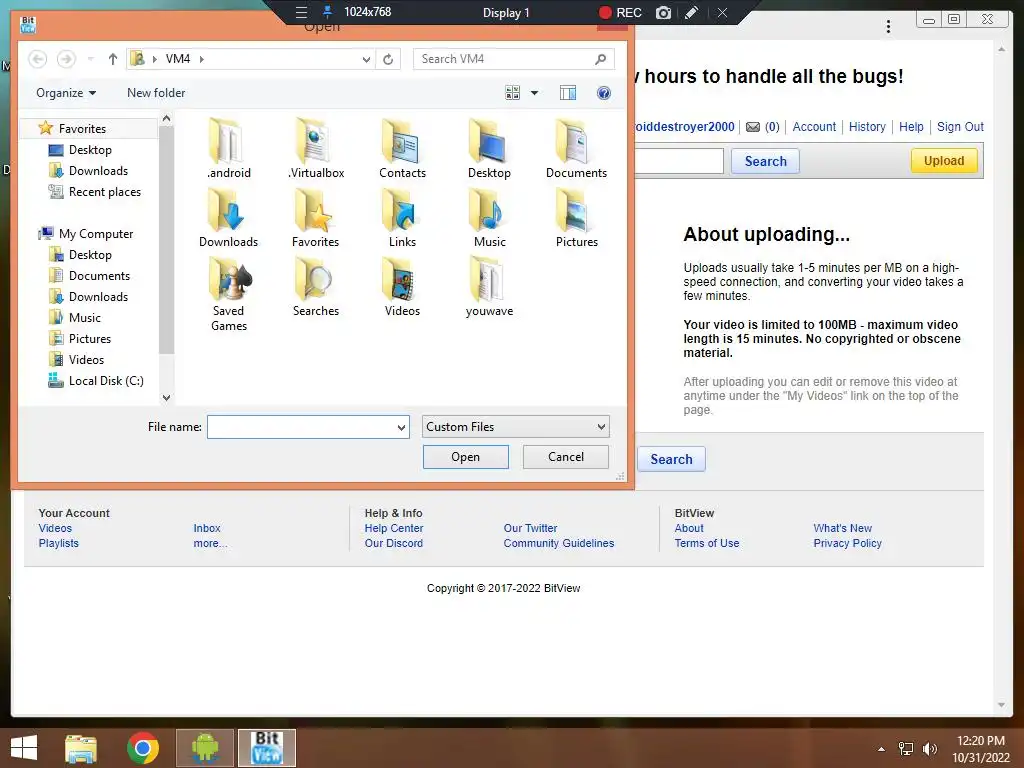
Task: Open Chrome from the taskbar
Action: 143,748
